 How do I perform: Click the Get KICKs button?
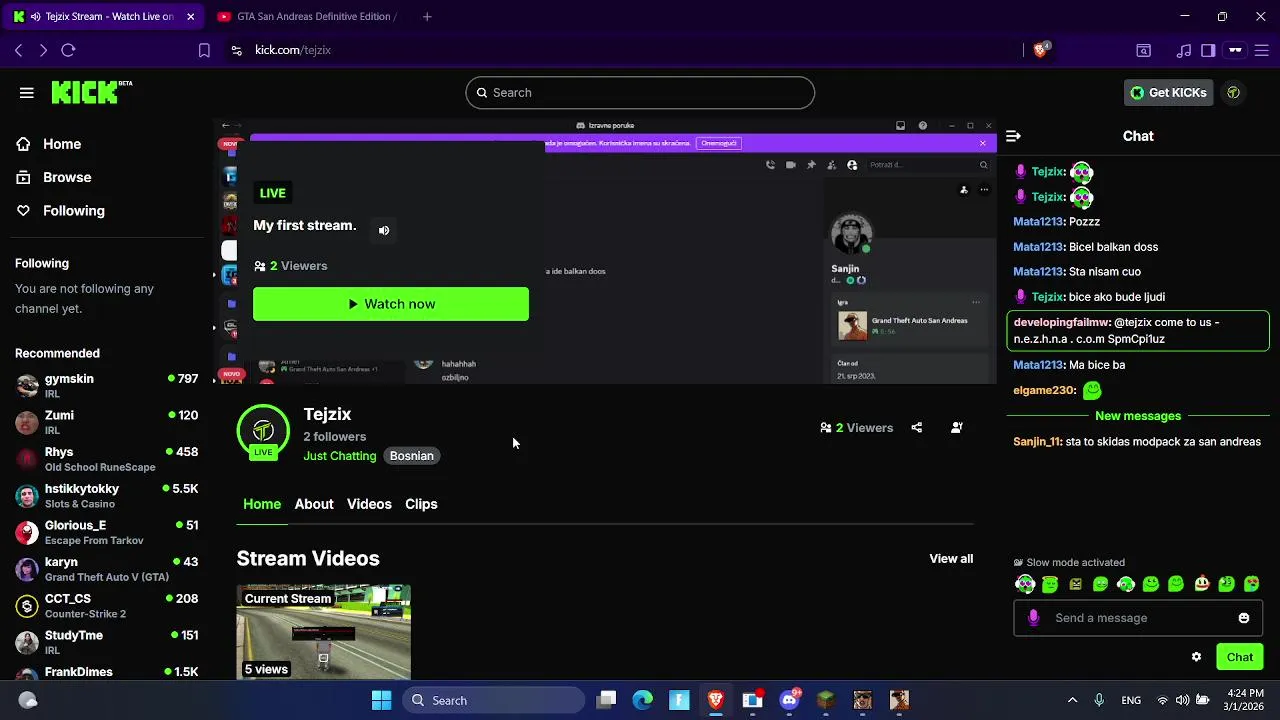click(1168, 92)
